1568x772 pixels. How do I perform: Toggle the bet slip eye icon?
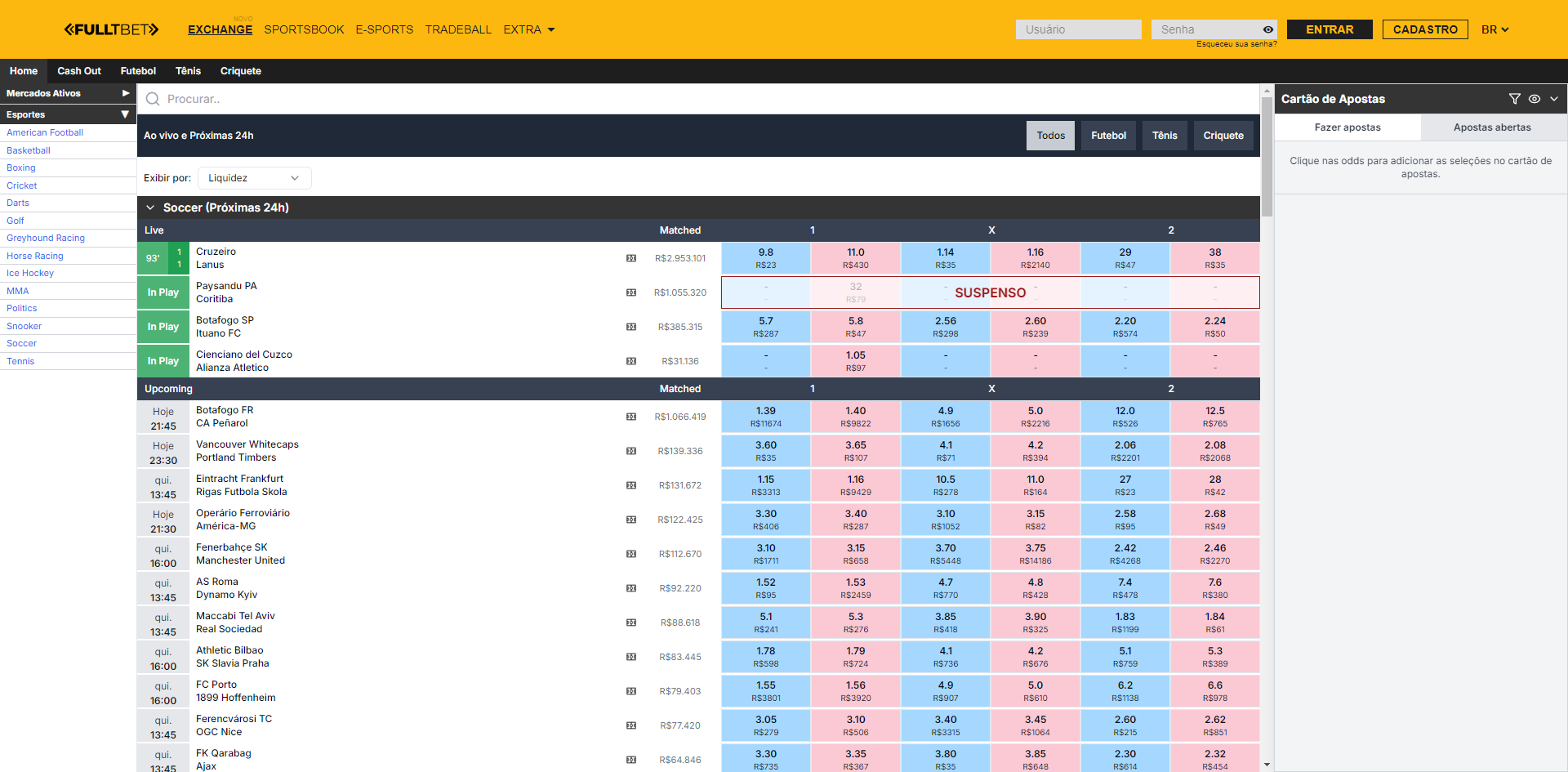click(x=1535, y=99)
